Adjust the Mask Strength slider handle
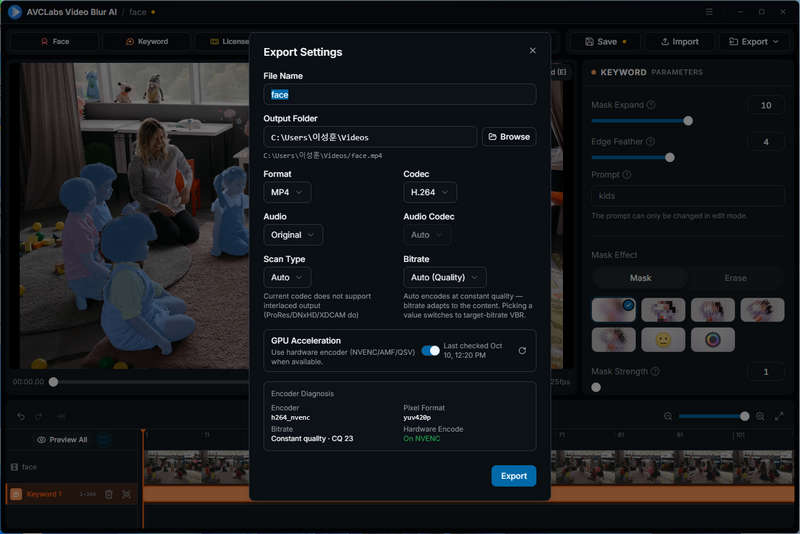800x534 pixels. pos(596,387)
